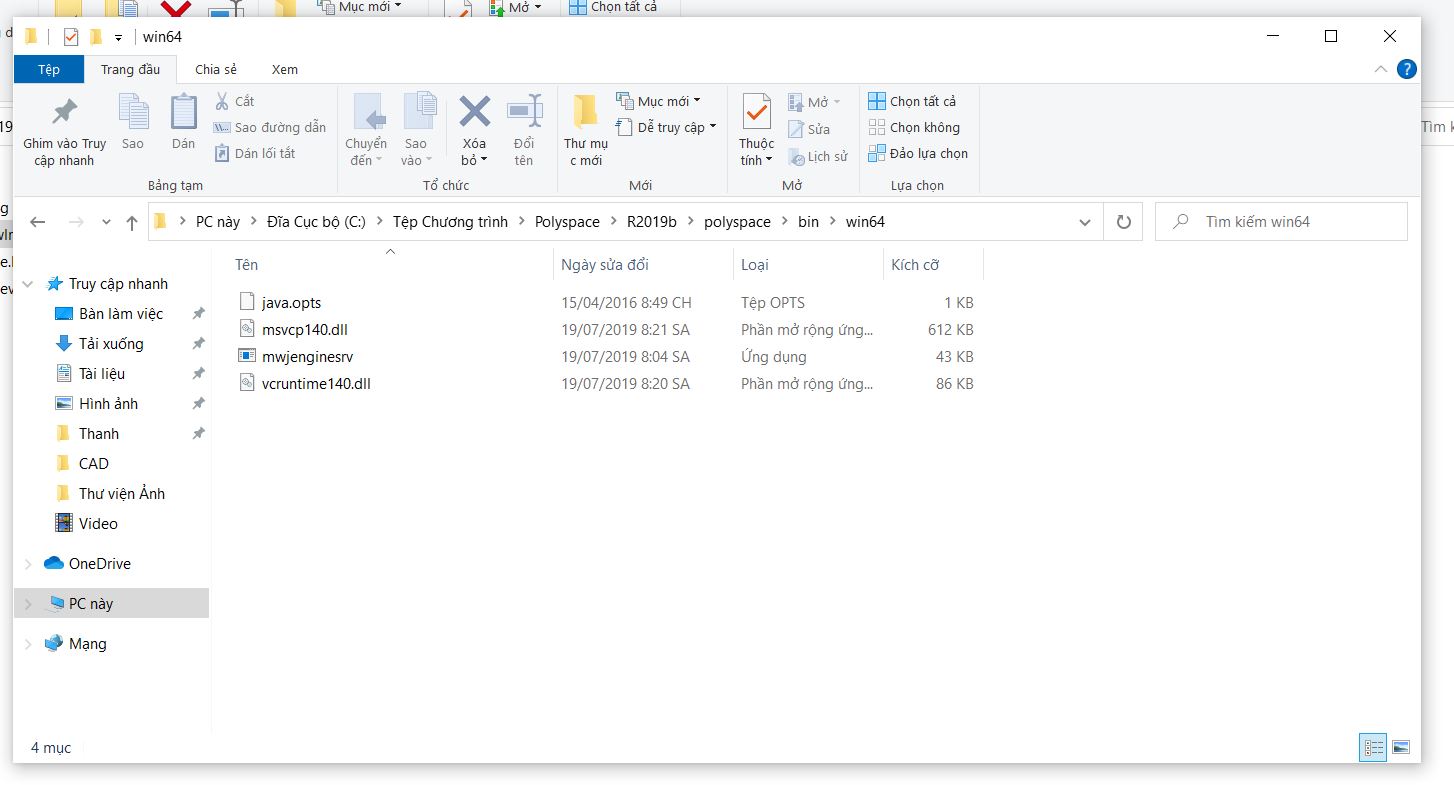Switch to the Xem ribbon tab
The height and width of the screenshot is (785, 1454).
284,69
